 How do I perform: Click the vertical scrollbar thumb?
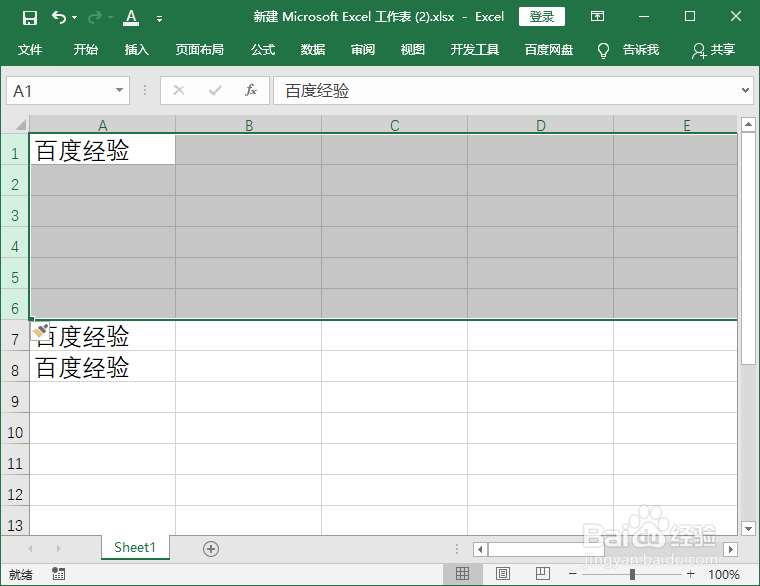748,248
